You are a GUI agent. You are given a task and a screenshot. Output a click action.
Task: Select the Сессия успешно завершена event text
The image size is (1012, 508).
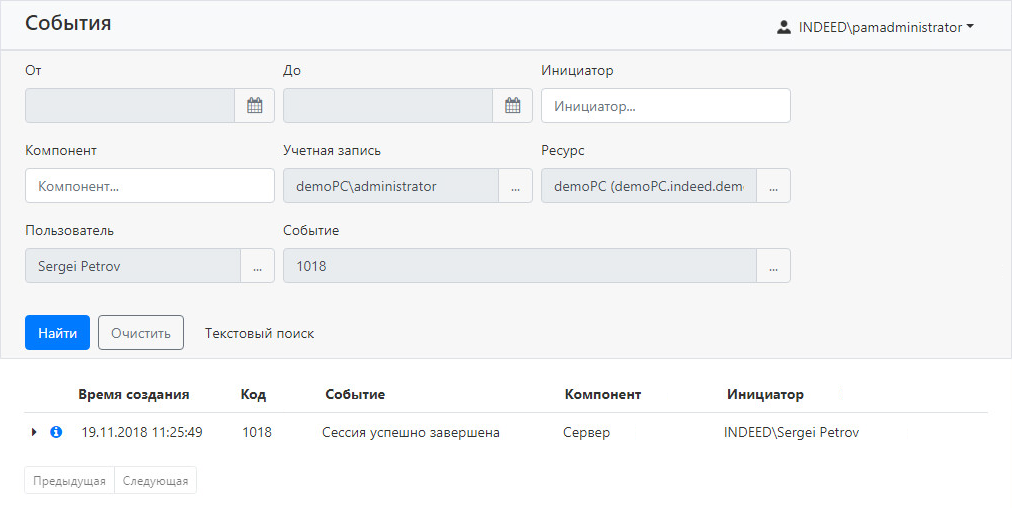click(411, 433)
